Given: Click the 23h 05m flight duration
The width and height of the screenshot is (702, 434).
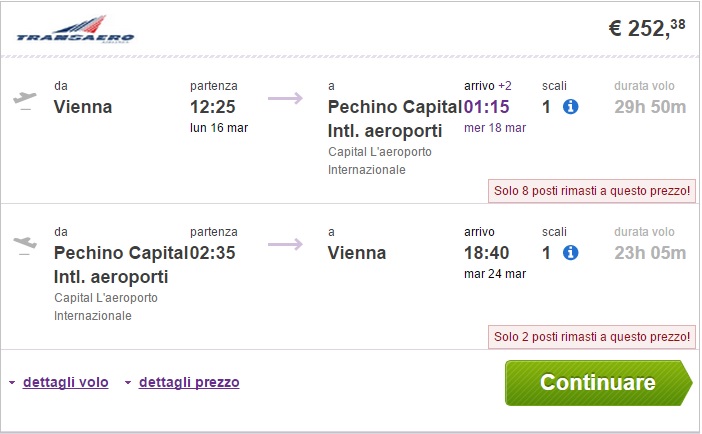Looking at the screenshot, I should (650, 253).
